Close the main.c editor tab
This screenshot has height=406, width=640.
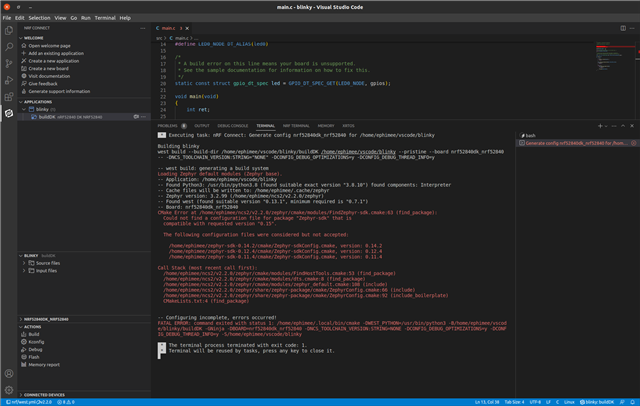[x=187, y=28]
